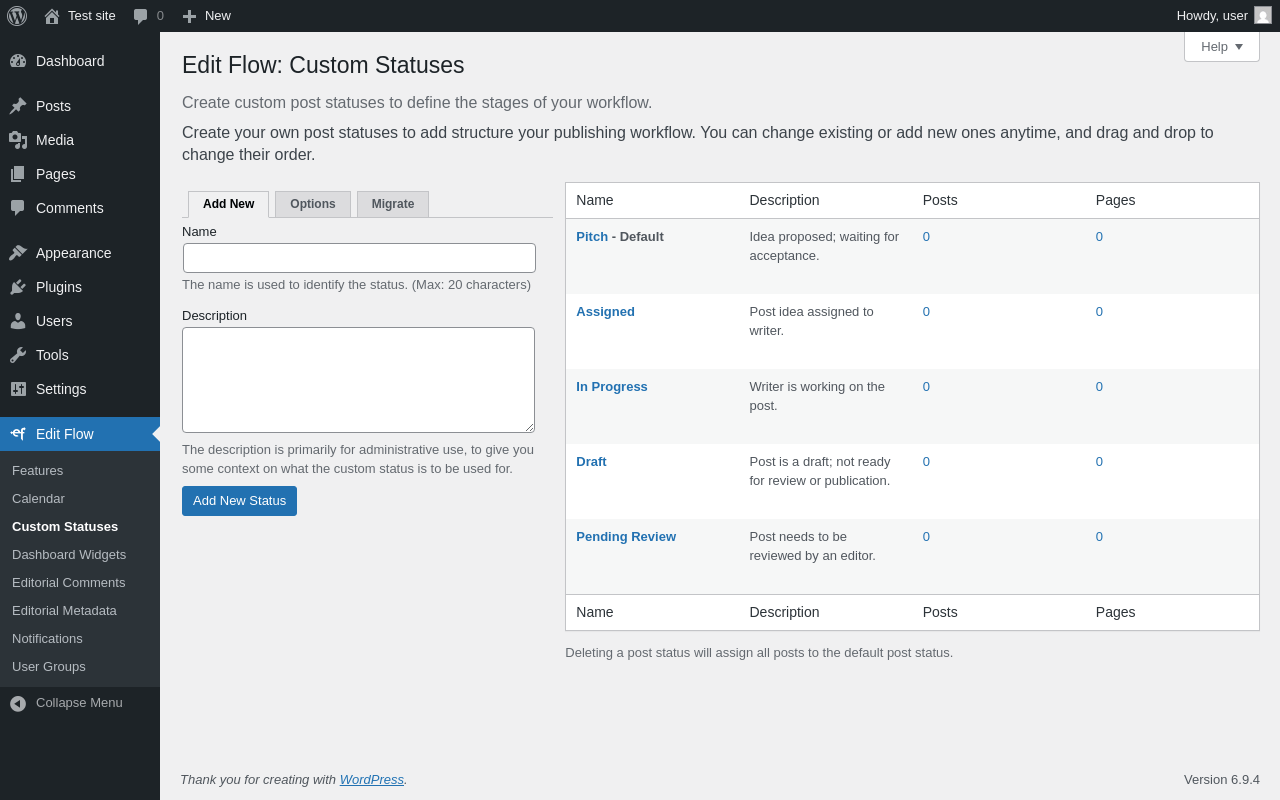Click pages count for In Progress row

coord(1099,386)
